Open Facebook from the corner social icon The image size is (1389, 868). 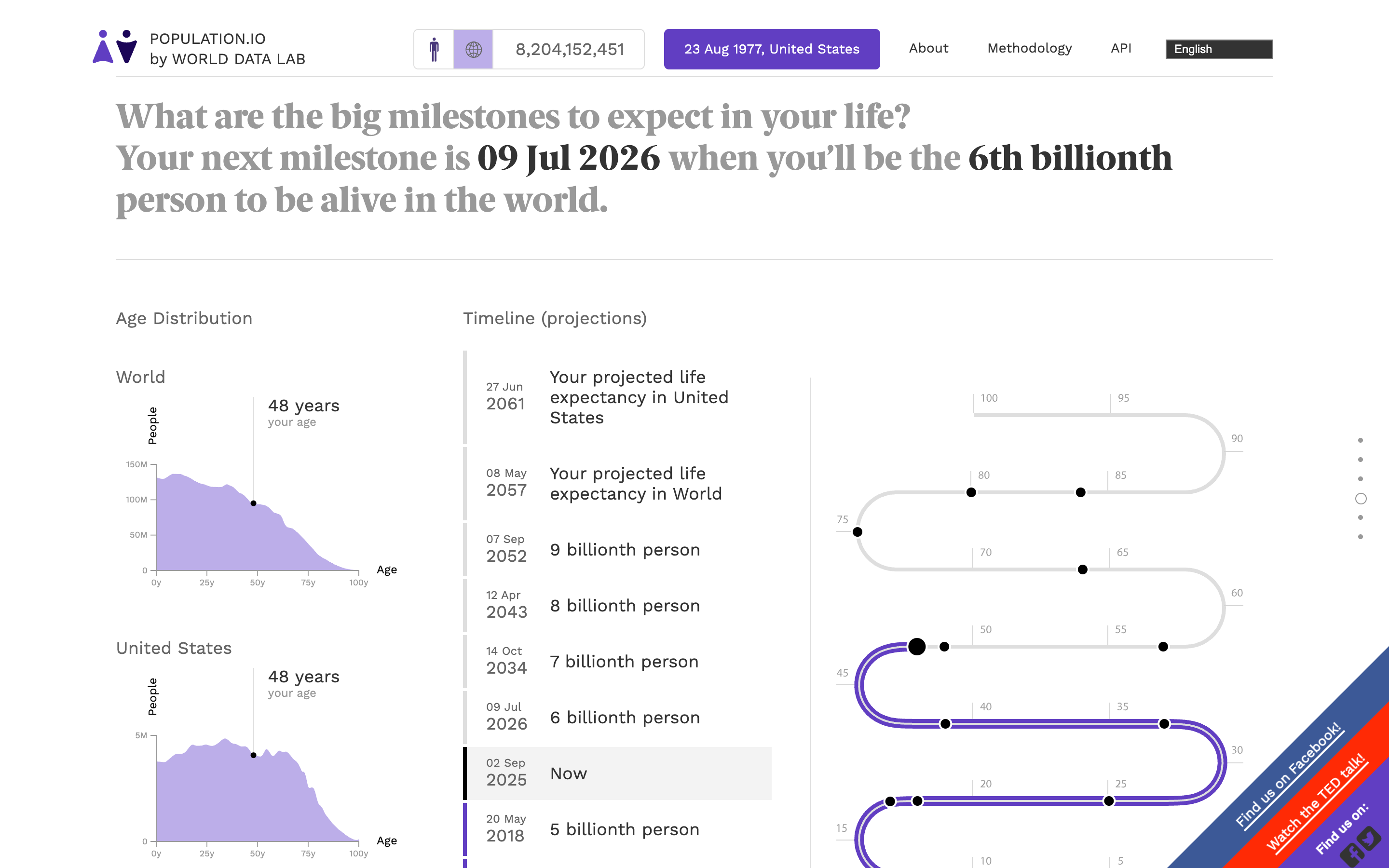1353,856
